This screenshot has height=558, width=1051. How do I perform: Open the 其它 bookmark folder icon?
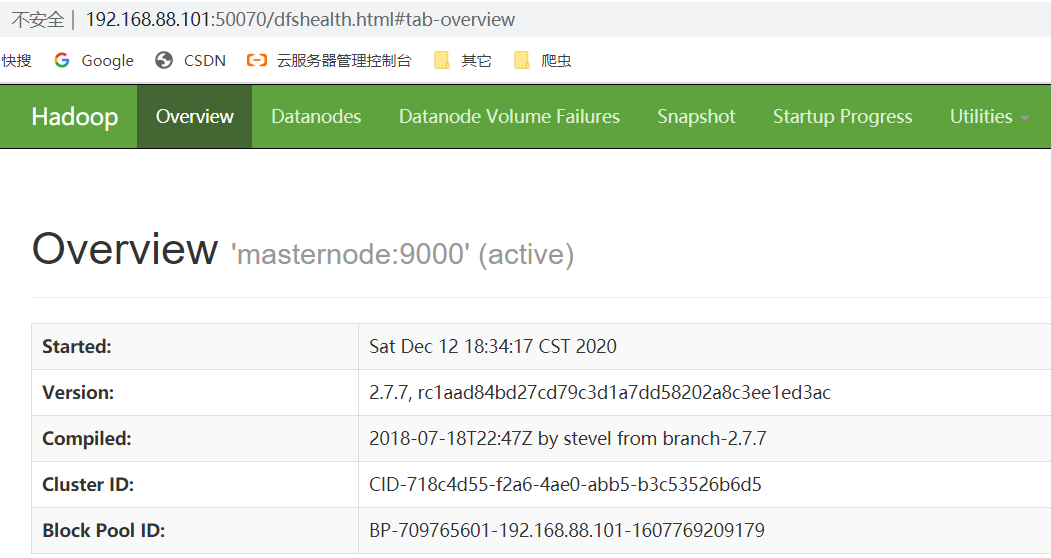click(442, 60)
